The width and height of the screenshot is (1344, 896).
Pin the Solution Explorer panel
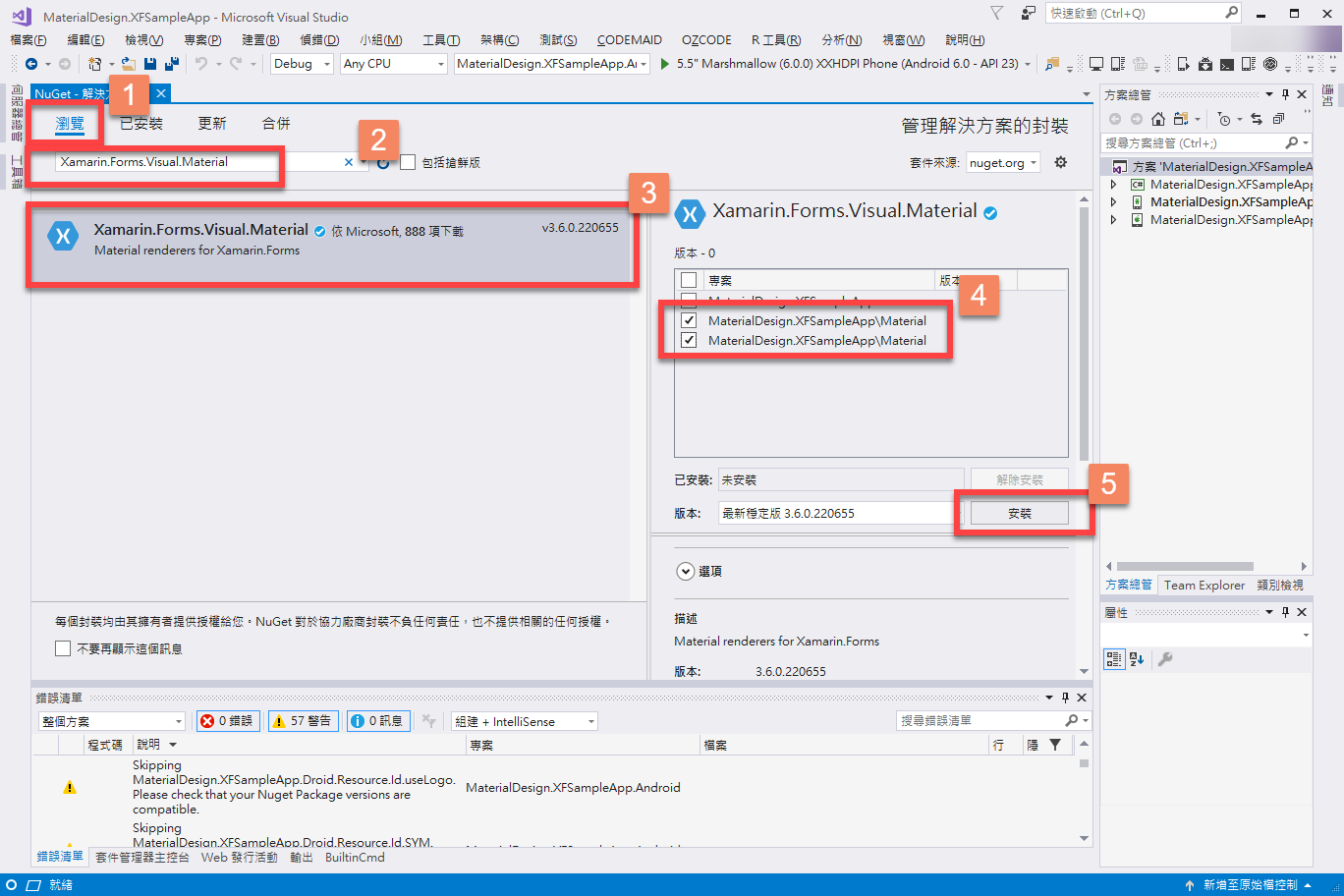1285,94
